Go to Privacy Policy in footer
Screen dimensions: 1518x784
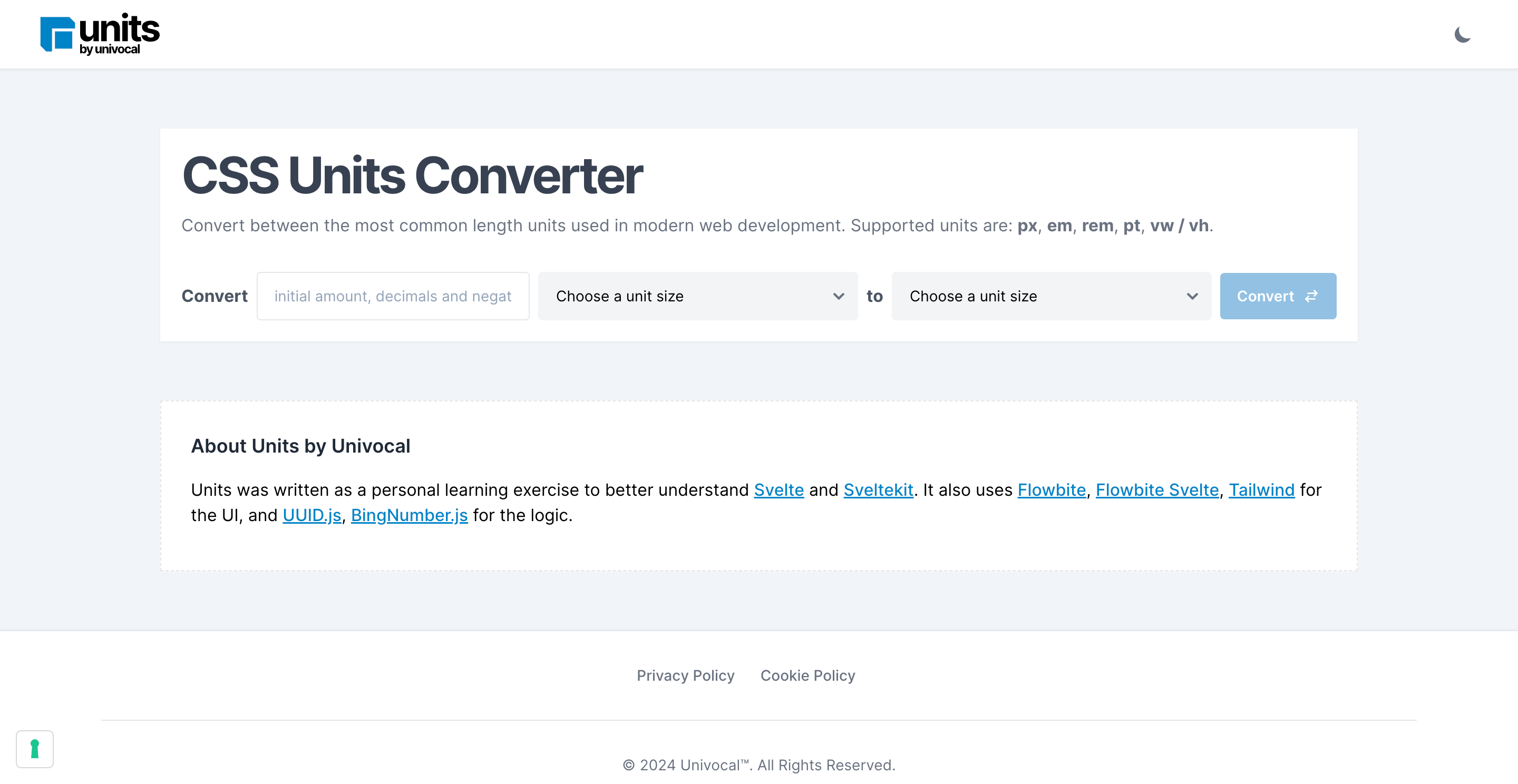[x=685, y=675]
